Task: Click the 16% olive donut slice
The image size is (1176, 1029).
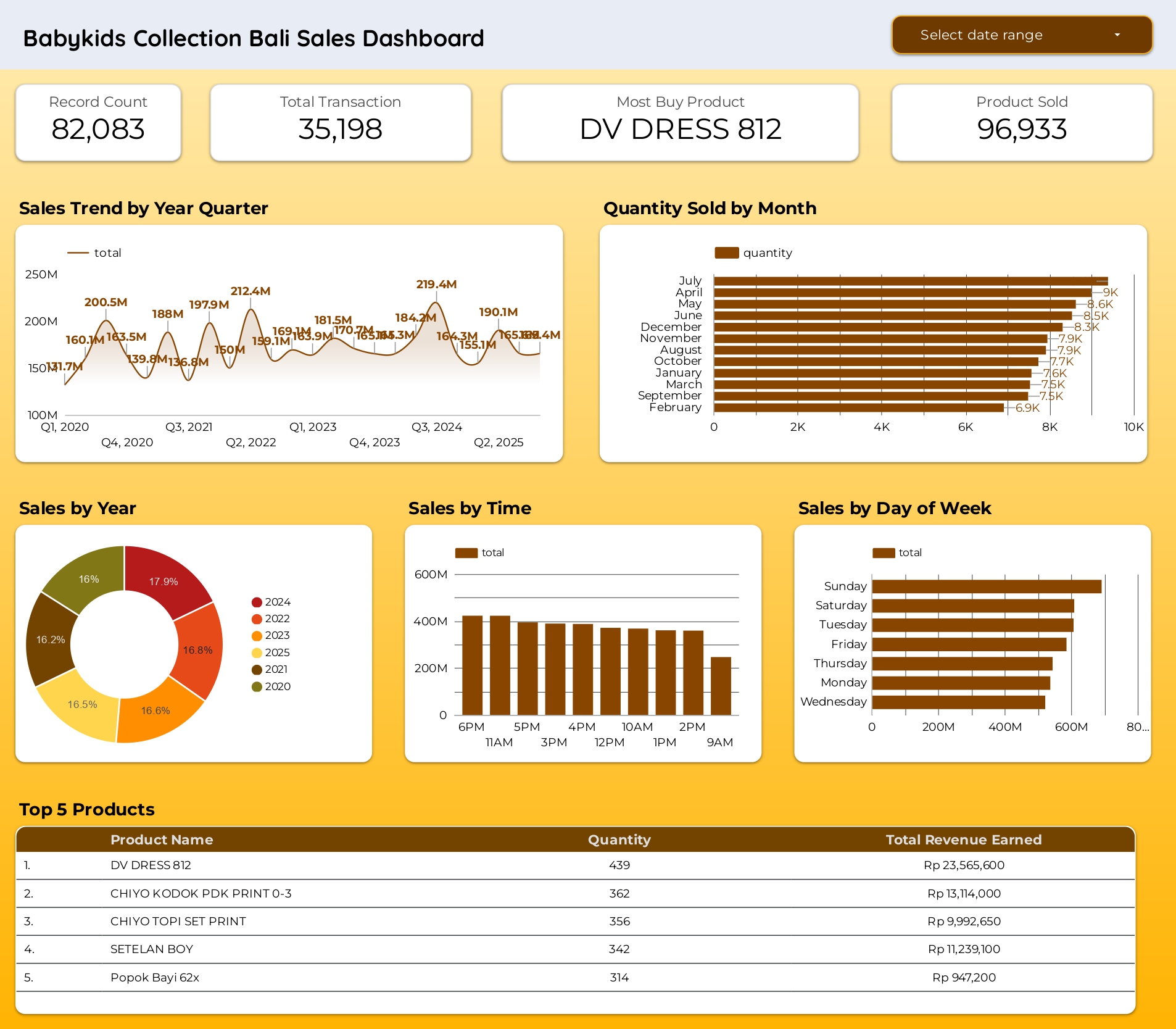Action: click(89, 579)
